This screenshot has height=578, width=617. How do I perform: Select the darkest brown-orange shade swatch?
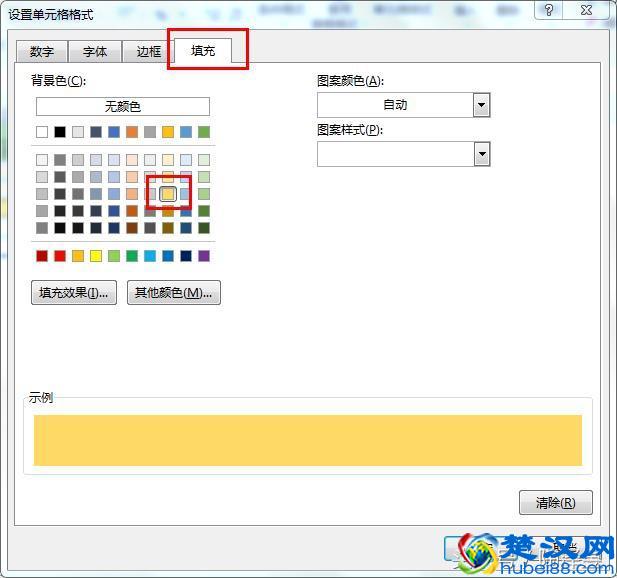(x=132, y=228)
